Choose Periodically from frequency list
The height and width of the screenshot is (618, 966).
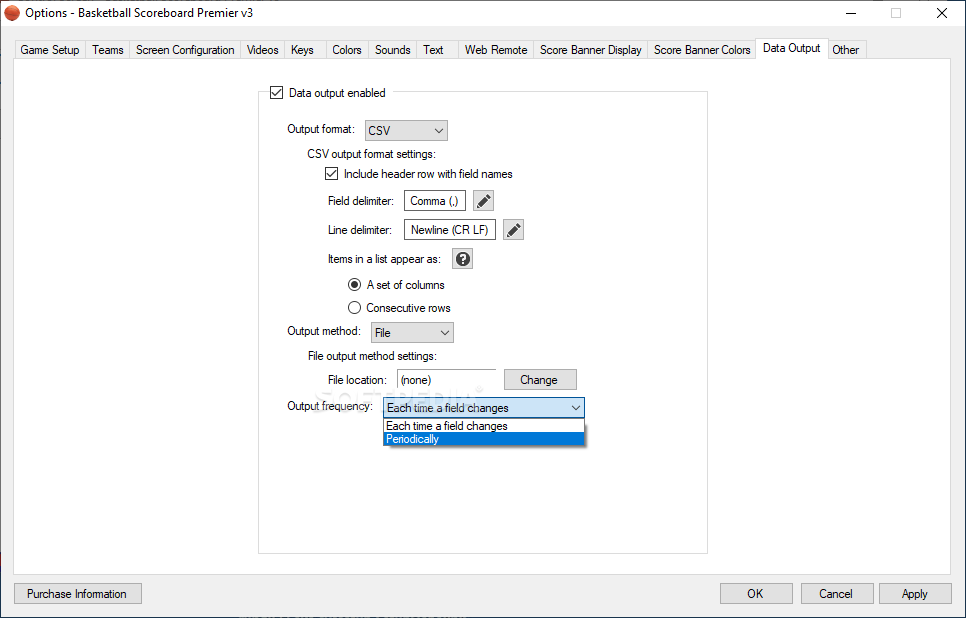coord(484,439)
